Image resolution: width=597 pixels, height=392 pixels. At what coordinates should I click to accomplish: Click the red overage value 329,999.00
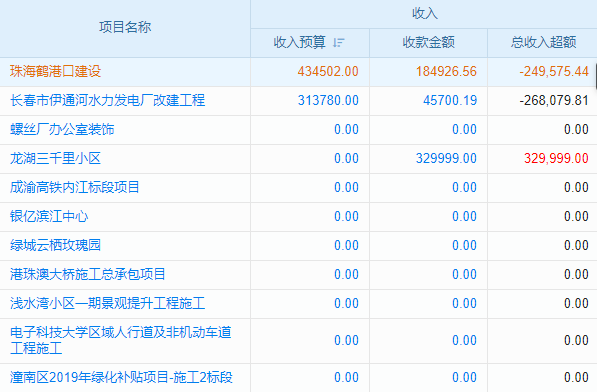pos(556,158)
